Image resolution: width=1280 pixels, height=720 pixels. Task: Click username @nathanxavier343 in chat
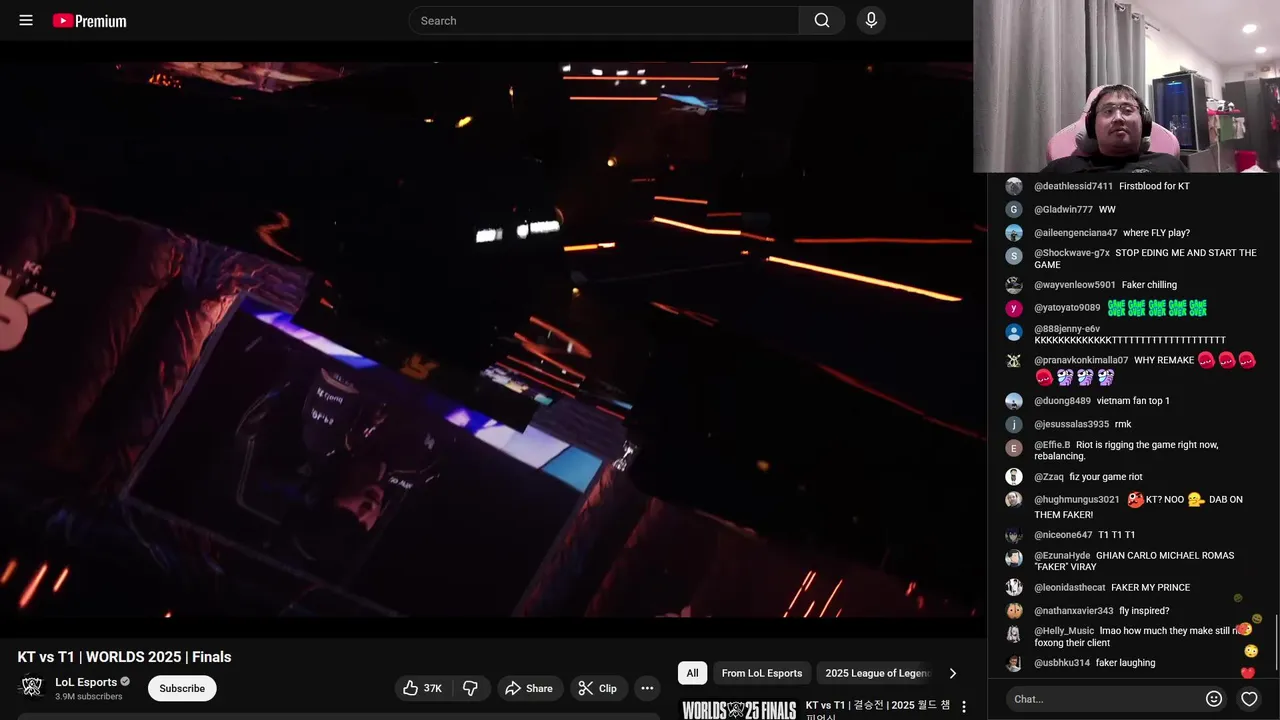[1074, 611]
